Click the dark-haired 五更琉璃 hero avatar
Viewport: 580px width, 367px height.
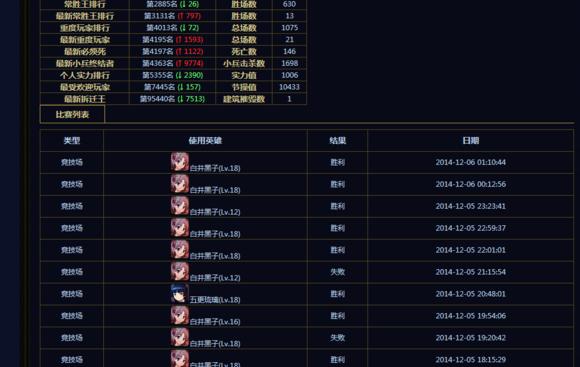[x=180, y=293]
